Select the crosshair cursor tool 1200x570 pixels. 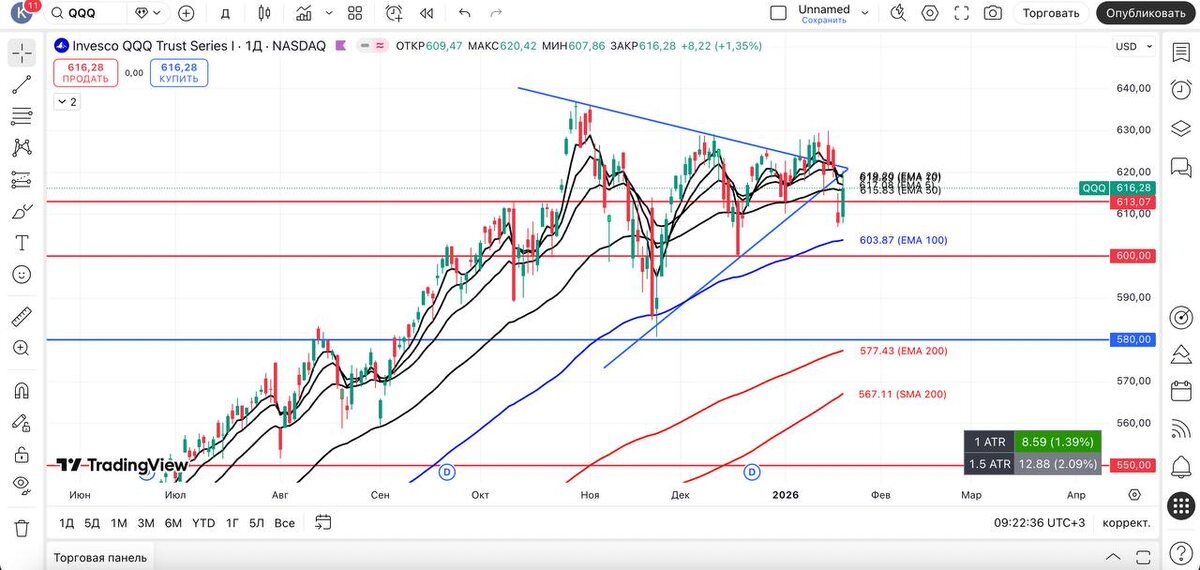coord(22,54)
